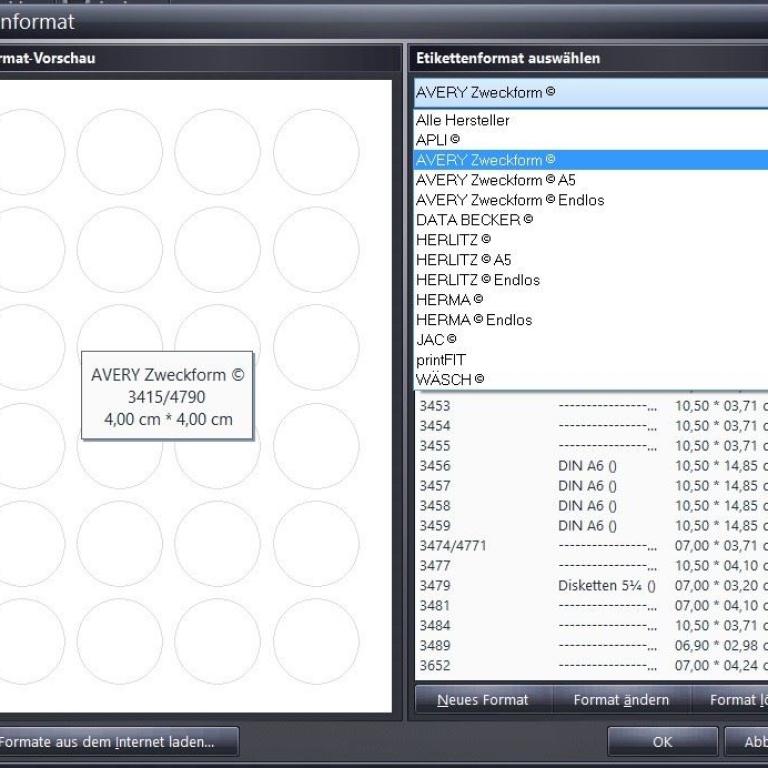Click the label preview tooltip 3415/4790
Image resolution: width=768 pixels, height=768 pixels.
[x=167, y=397]
